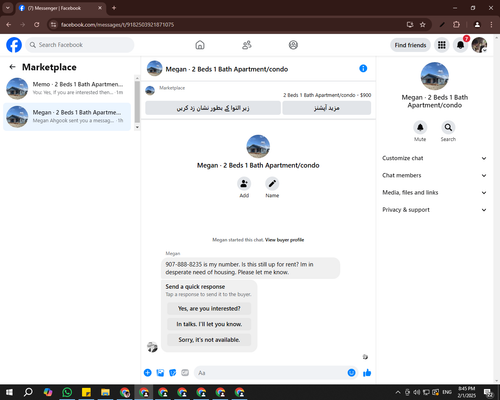Viewport: 500px width, 400px height.
Task: Open more actions plus icon in composer
Action: click(148, 373)
